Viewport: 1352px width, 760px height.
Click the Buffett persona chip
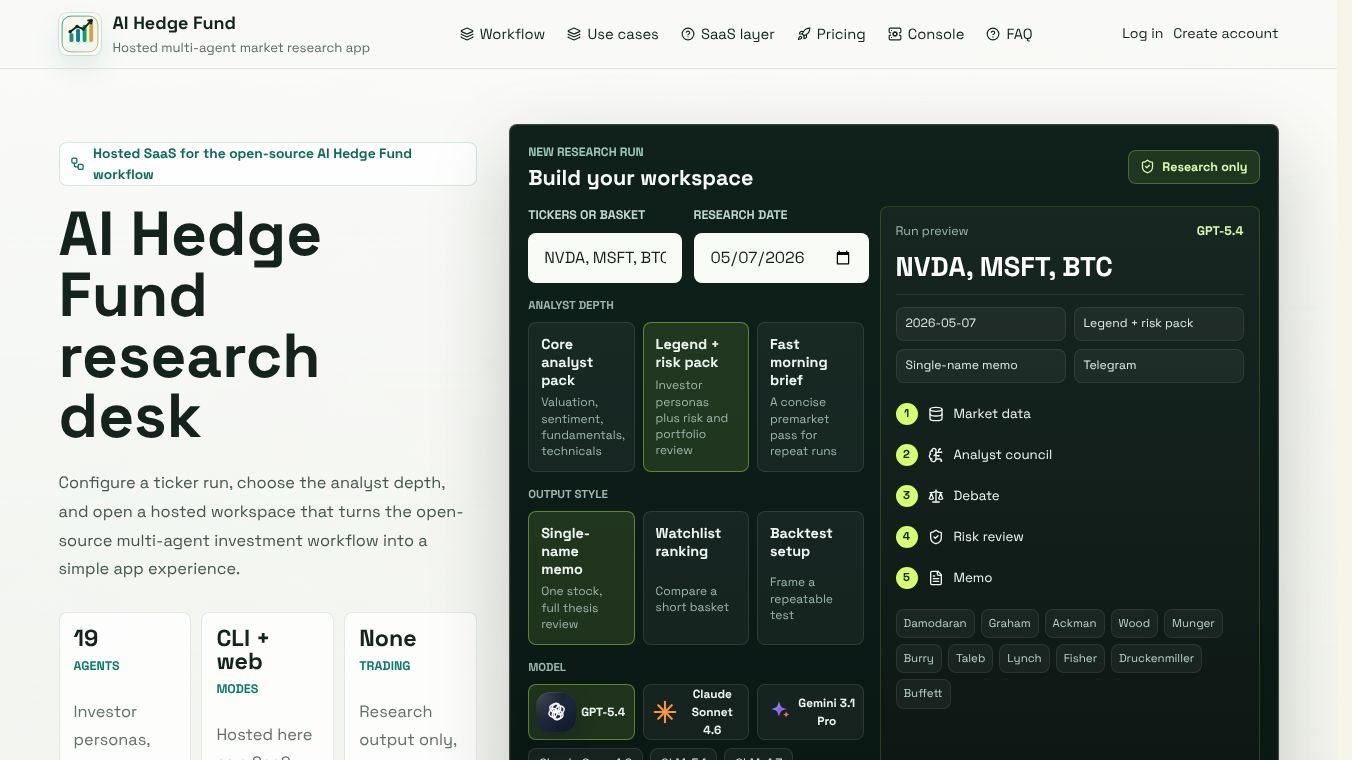click(923, 693)
